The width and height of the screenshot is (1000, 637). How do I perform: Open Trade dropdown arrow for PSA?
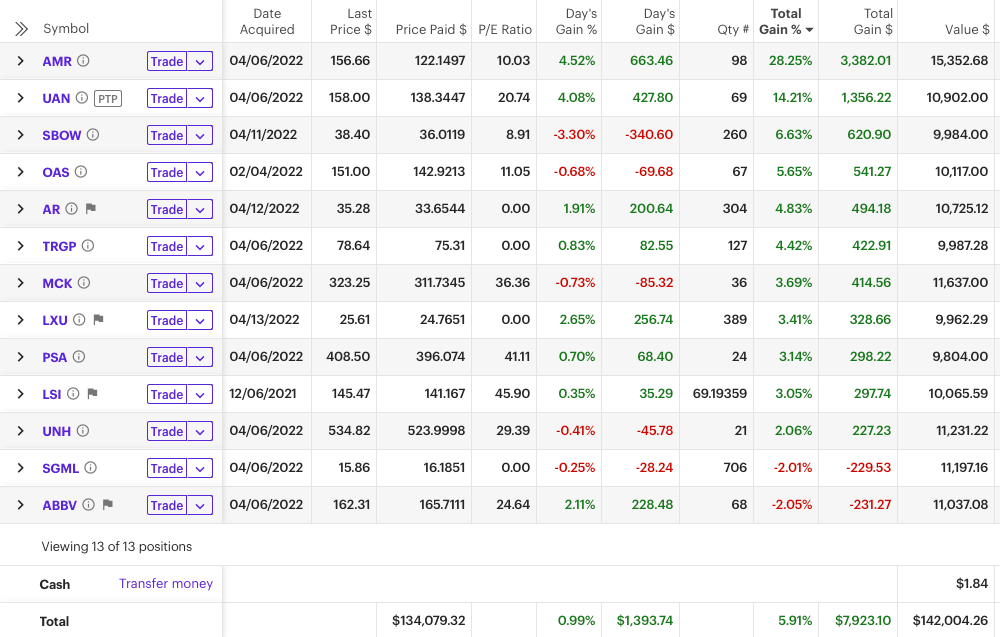200,357
